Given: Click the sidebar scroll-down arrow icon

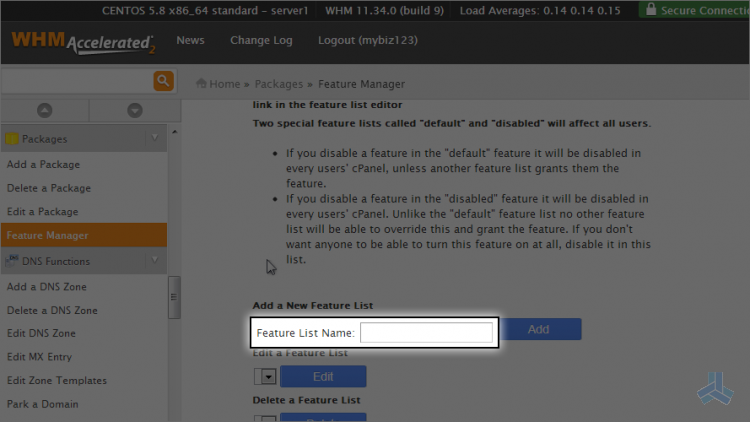Looking at the screenshot, I should (134, 110).
